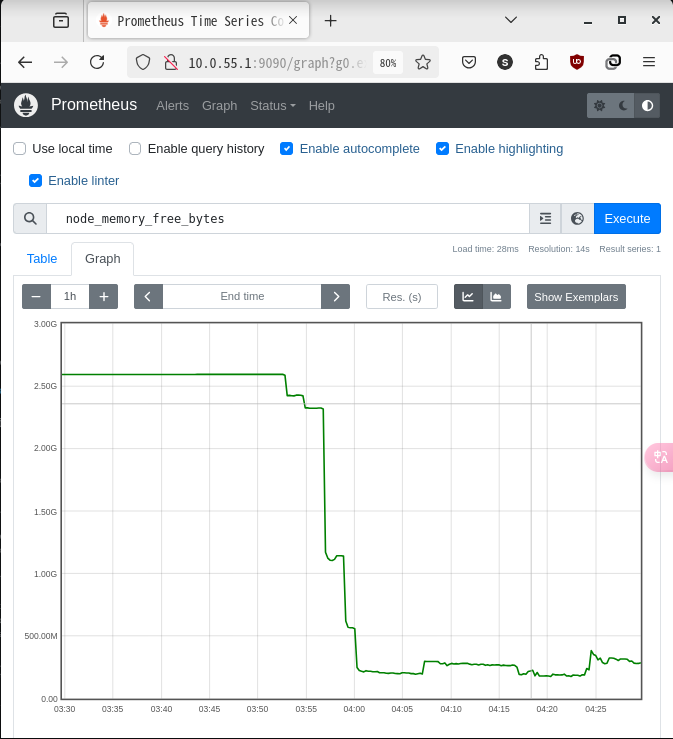Image resolution: width=673 pixels, height=739 pixels.
Task: Click the translate floating widget
Action: point(660,457)
